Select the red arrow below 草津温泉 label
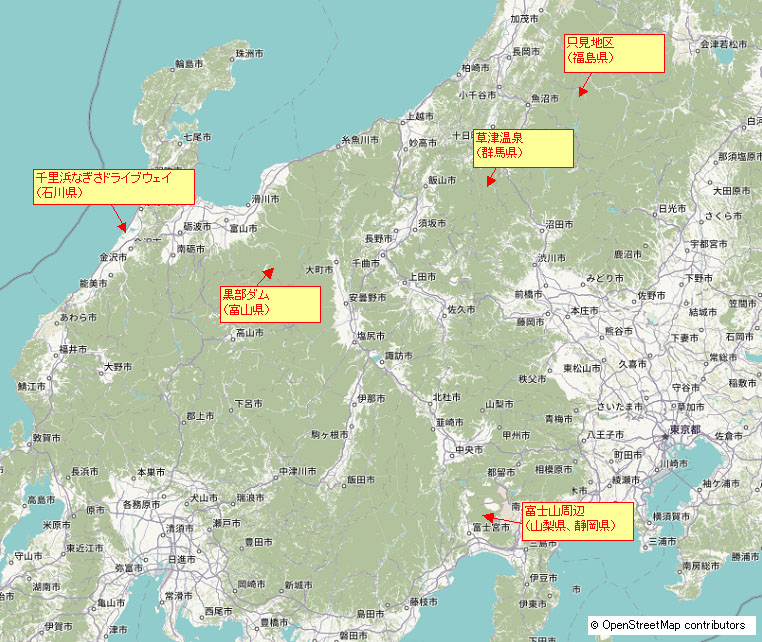This screenshot has width=762, height=642. point(490,180)
